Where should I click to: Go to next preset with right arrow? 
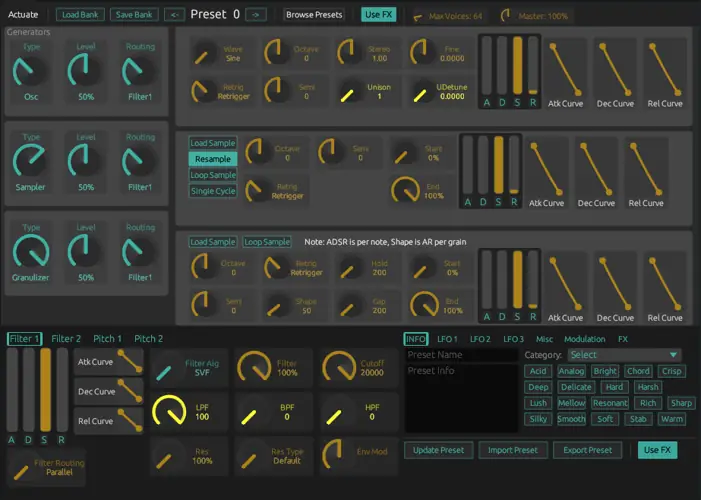pos(255,15)
